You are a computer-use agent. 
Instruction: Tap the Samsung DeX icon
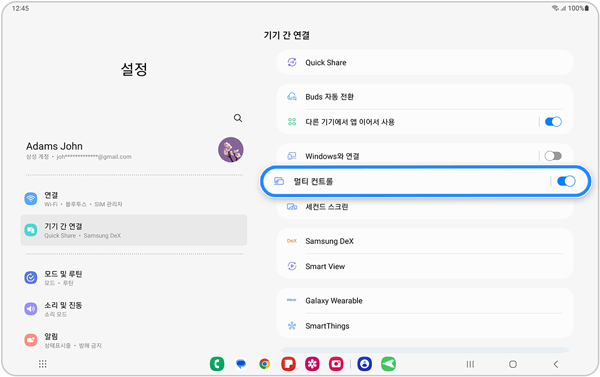(x=292, y=241)
